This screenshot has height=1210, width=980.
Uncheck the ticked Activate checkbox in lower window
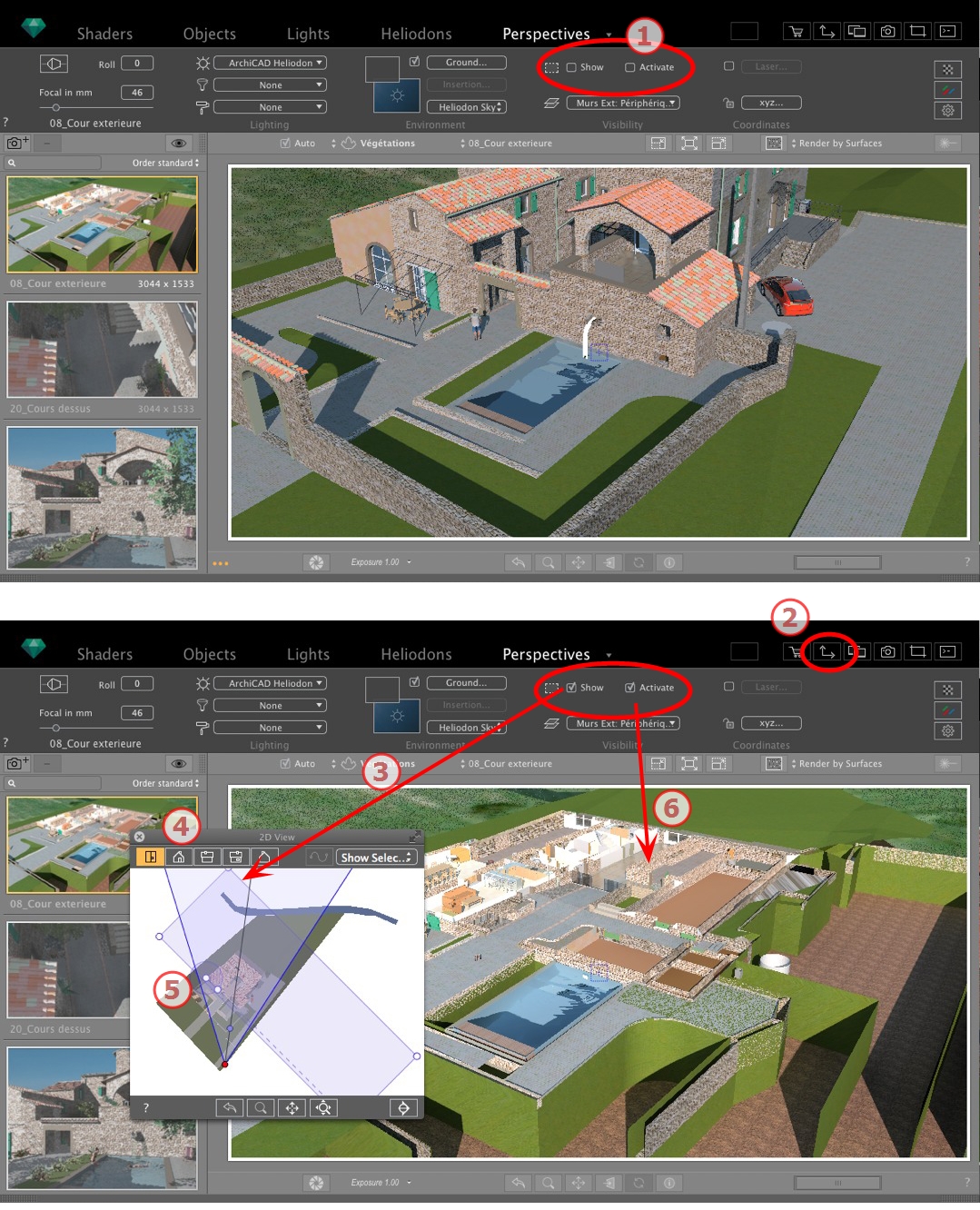click(x=630, y=688)
